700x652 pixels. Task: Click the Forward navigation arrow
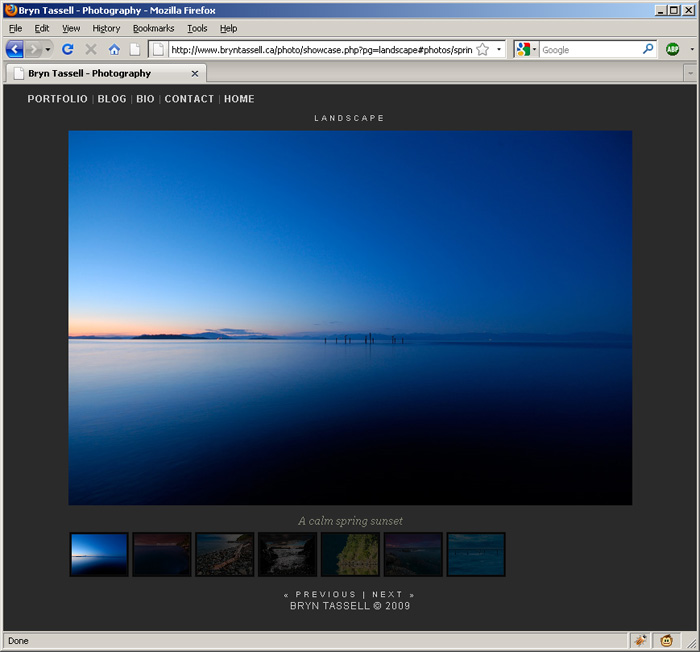pyautogui.click(x=33, y=49)
